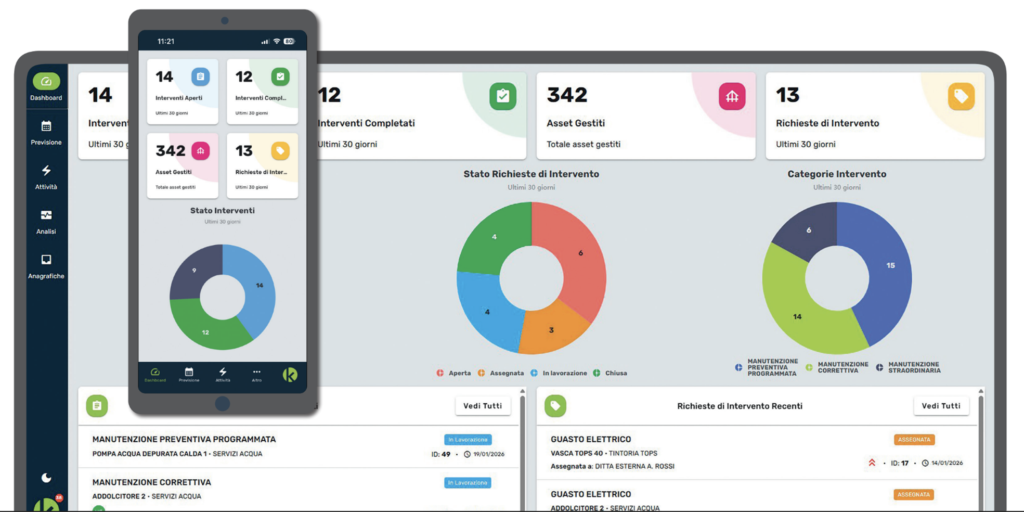Click the yellow Richieste di Intervento tag icon
The height and width of the screenshot is (512, 1024).
961,97
